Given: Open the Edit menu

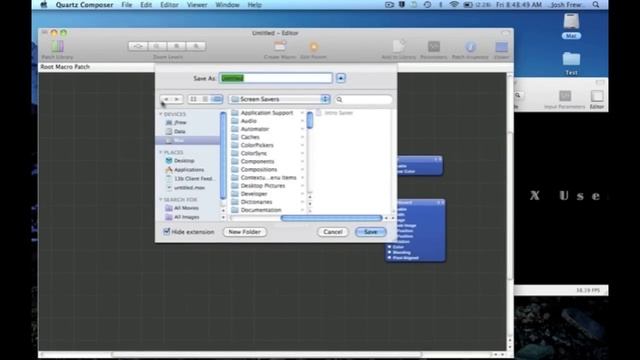Looking at the screenshot, I should click(146, 5).
